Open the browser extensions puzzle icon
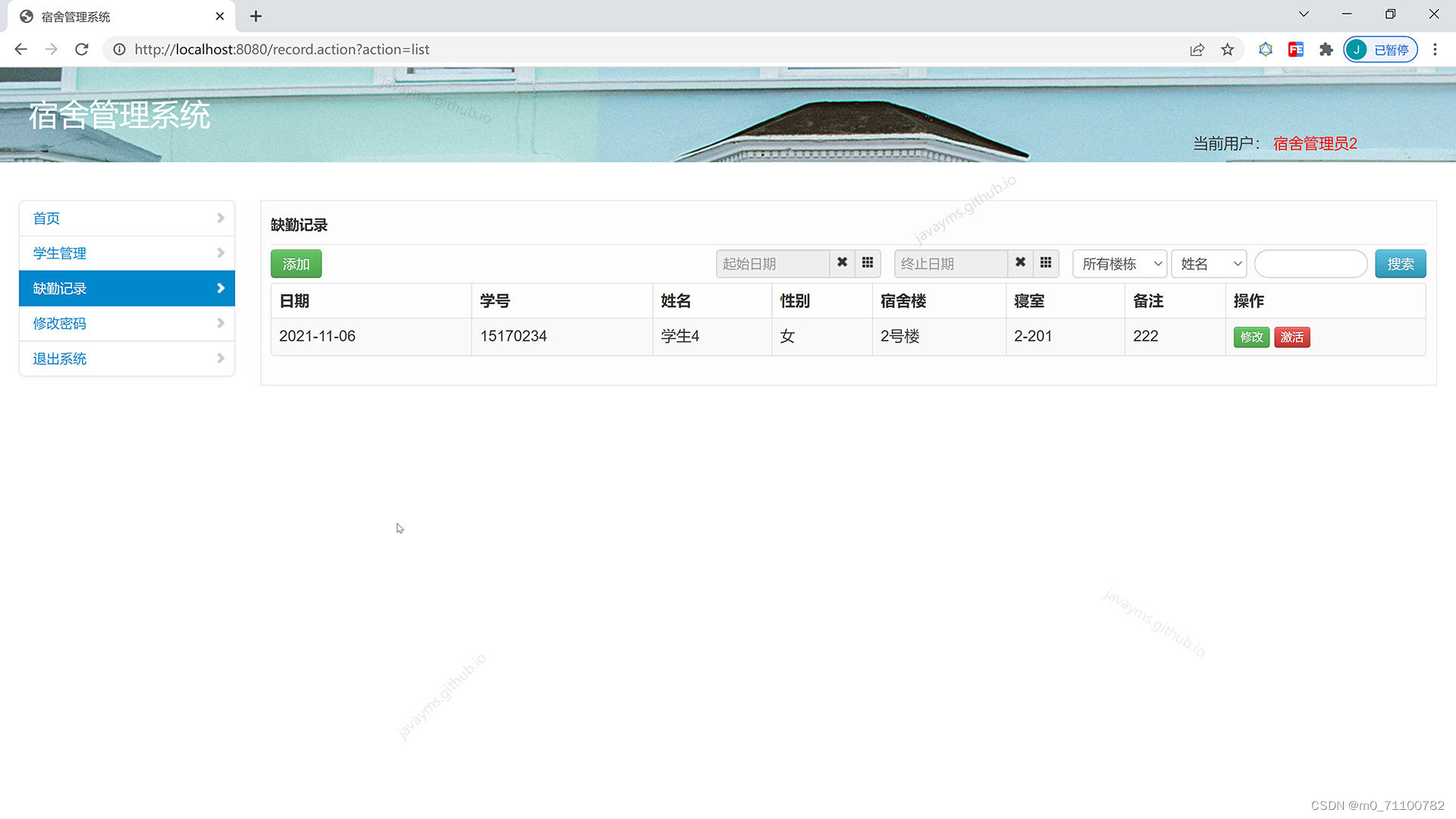 [1326, 49]
